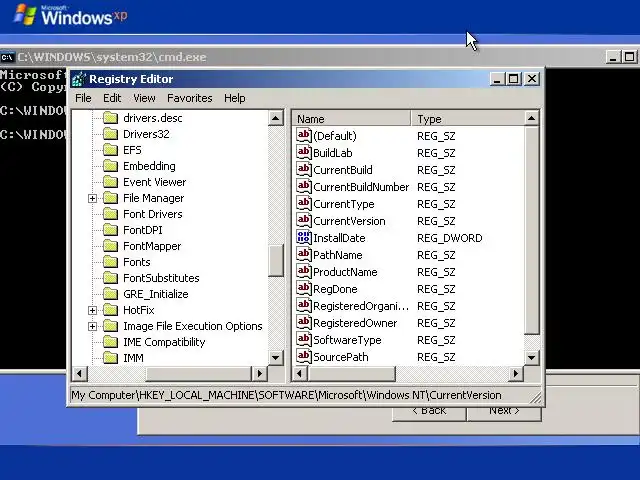
Task: Select the File Manager key label
Action: pyautogui.click(x=153, y=198)
